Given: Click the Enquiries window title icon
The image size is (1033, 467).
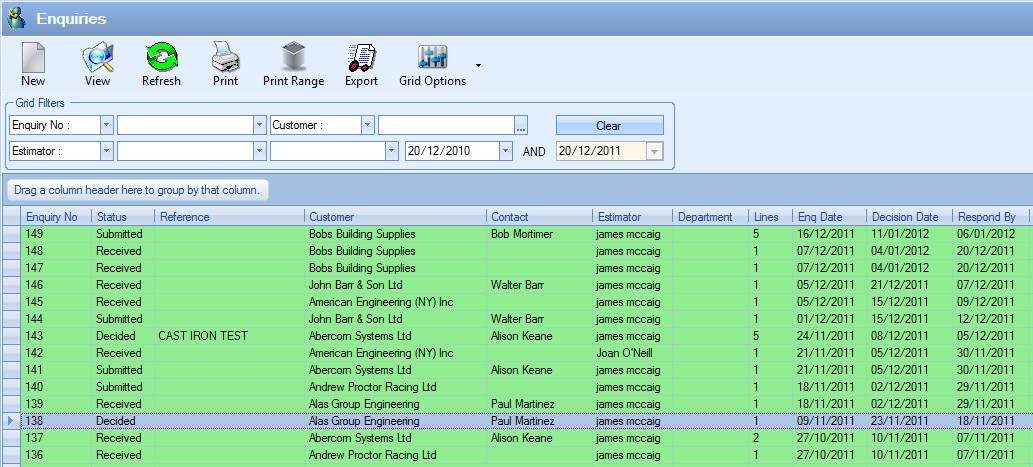Looking at the screenshot, I should coord(16,18).
